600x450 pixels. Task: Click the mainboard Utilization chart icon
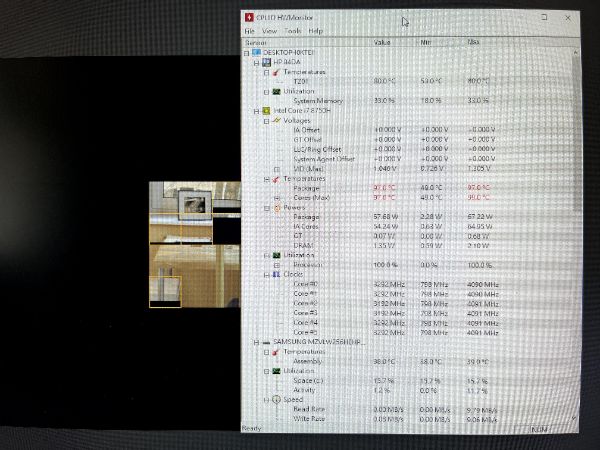[x=276, y=92]
